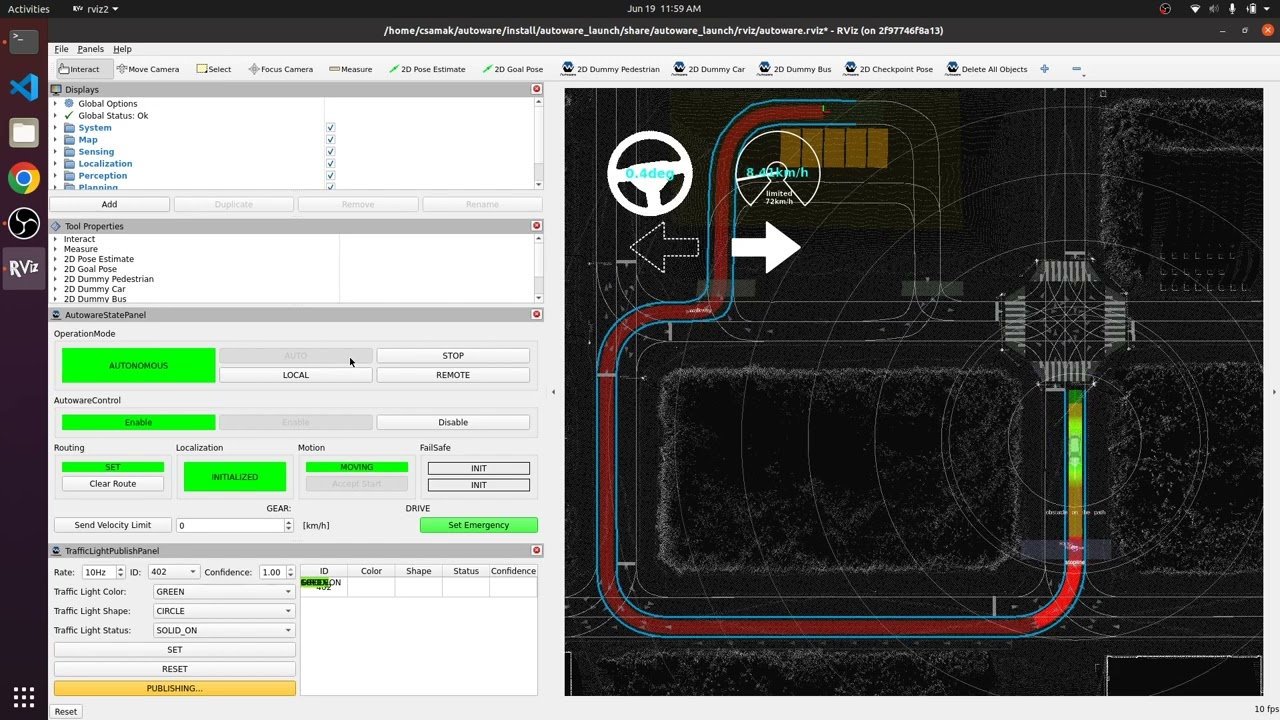
Task: Toggle the Localization display checkbox
Action: pyautogui.click(x=330, y=164)
